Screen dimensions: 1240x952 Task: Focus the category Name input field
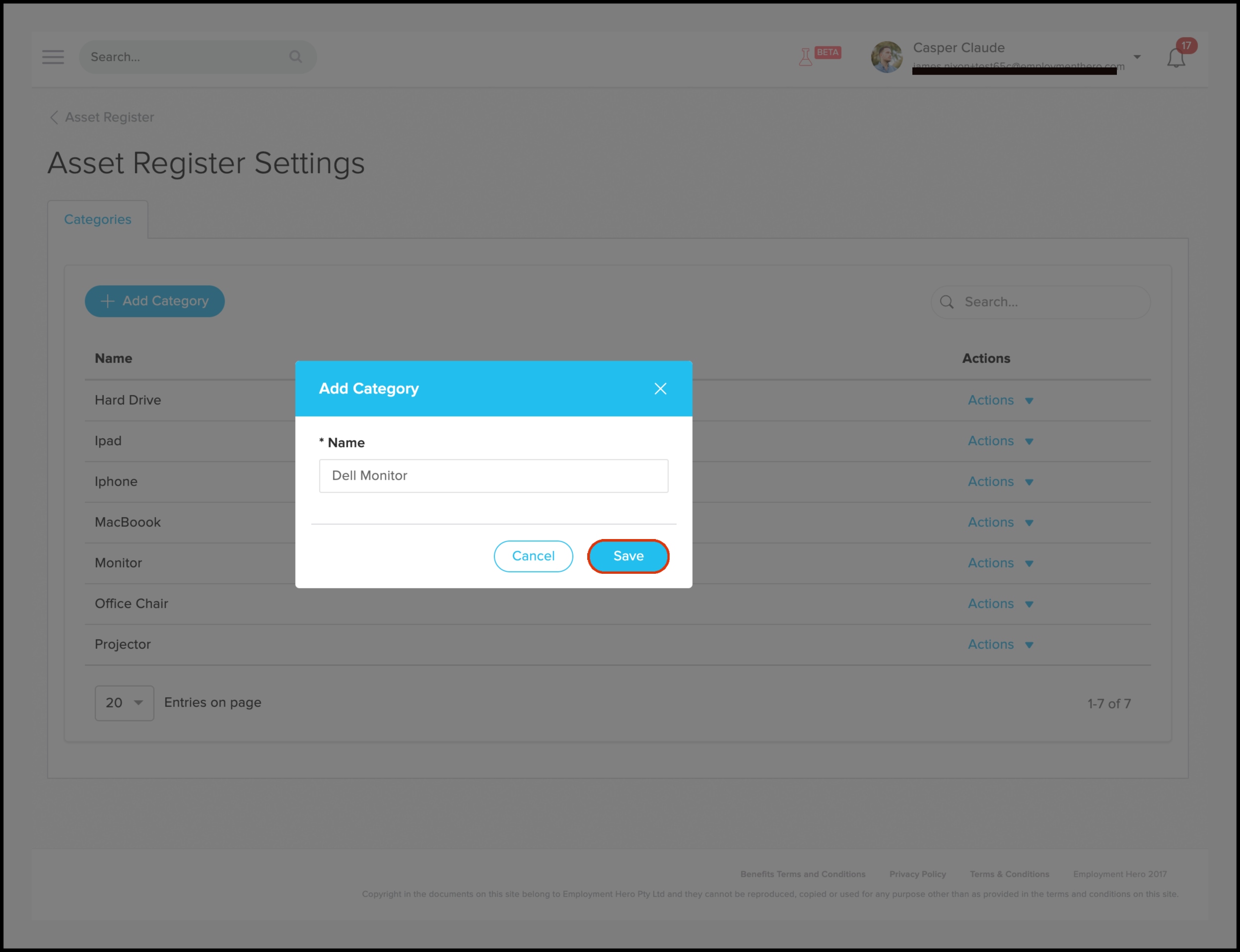pyautogui.click(x=493, y=476)
